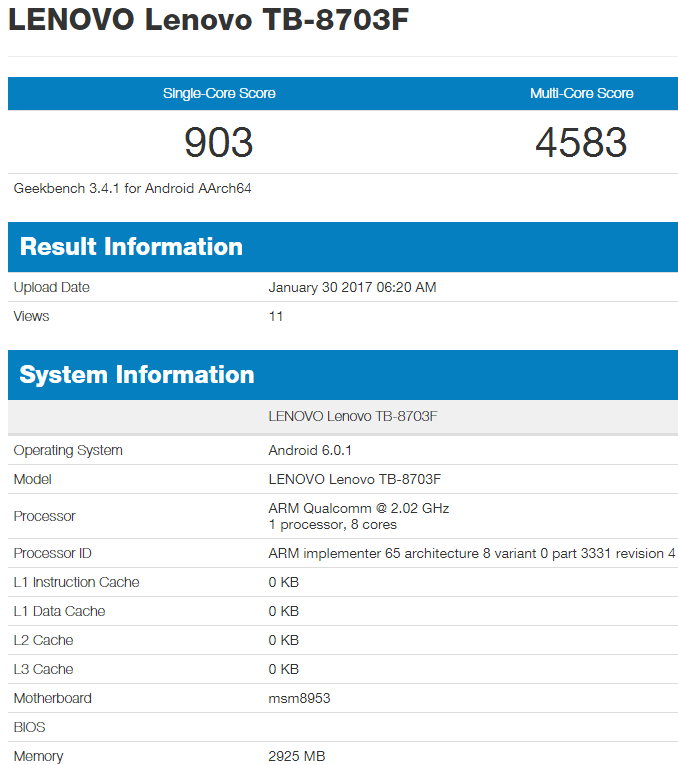Select the ARM implementer 65 architecture value
The height and width of the screenshot is (765, 678).
click(472, 553)
